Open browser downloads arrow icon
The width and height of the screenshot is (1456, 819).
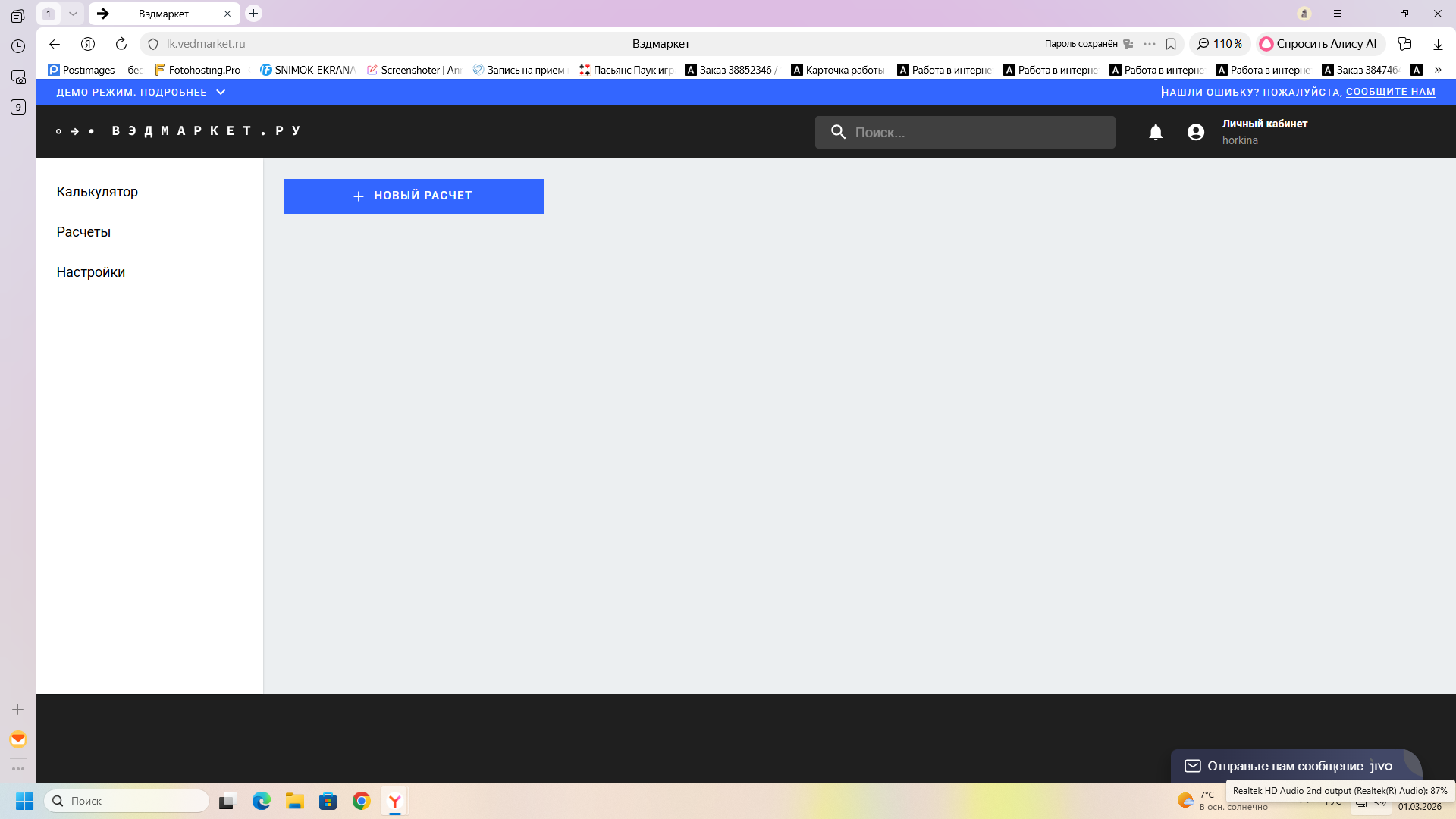coord(1437,44)
